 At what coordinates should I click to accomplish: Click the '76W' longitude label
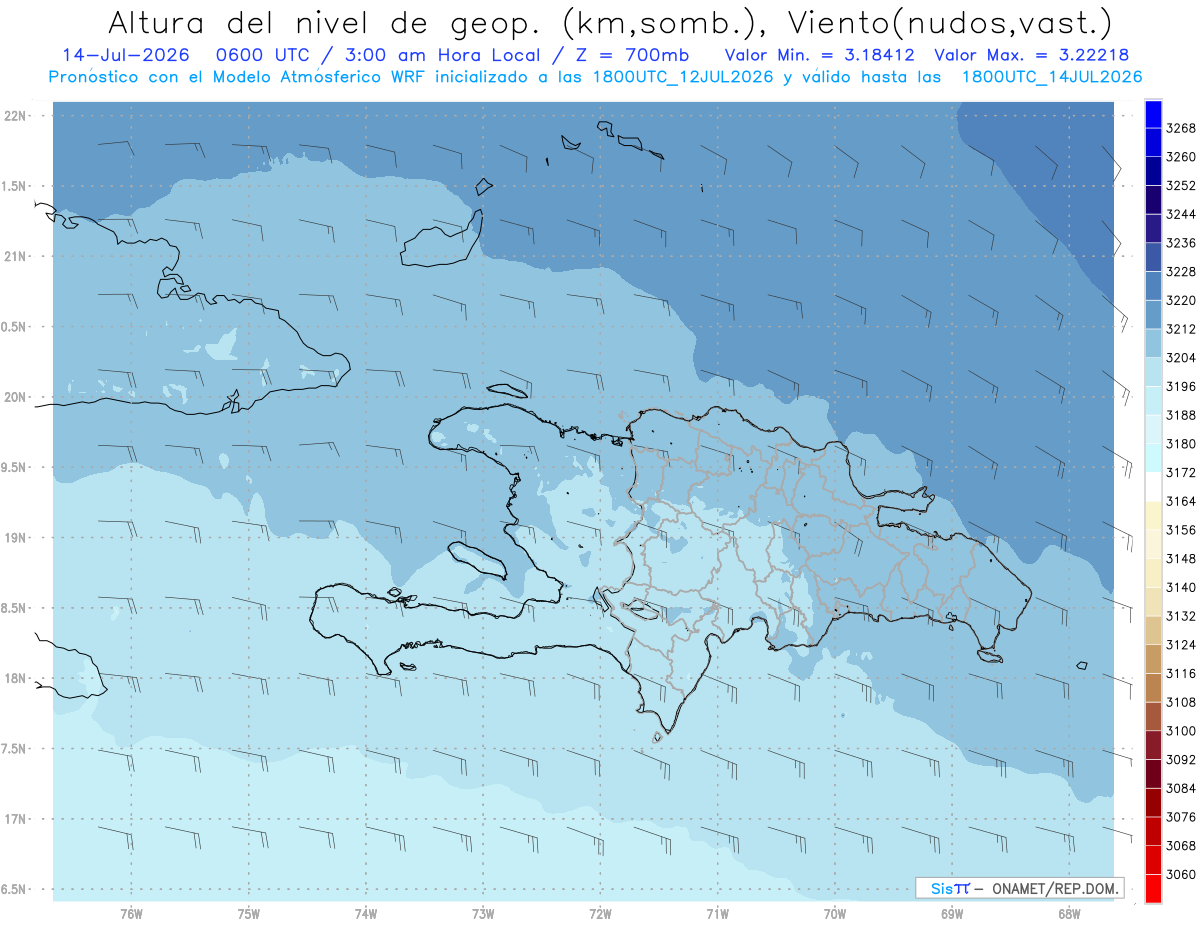(x=131, y=912)
